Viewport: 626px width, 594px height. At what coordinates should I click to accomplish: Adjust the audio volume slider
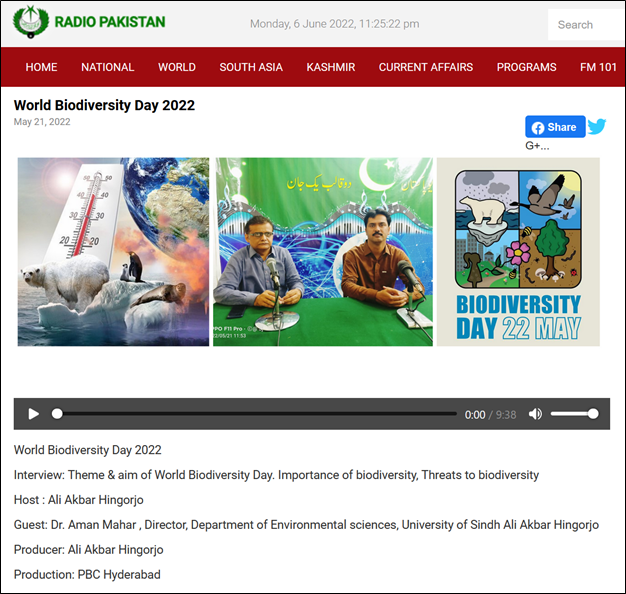click(574, 414)
